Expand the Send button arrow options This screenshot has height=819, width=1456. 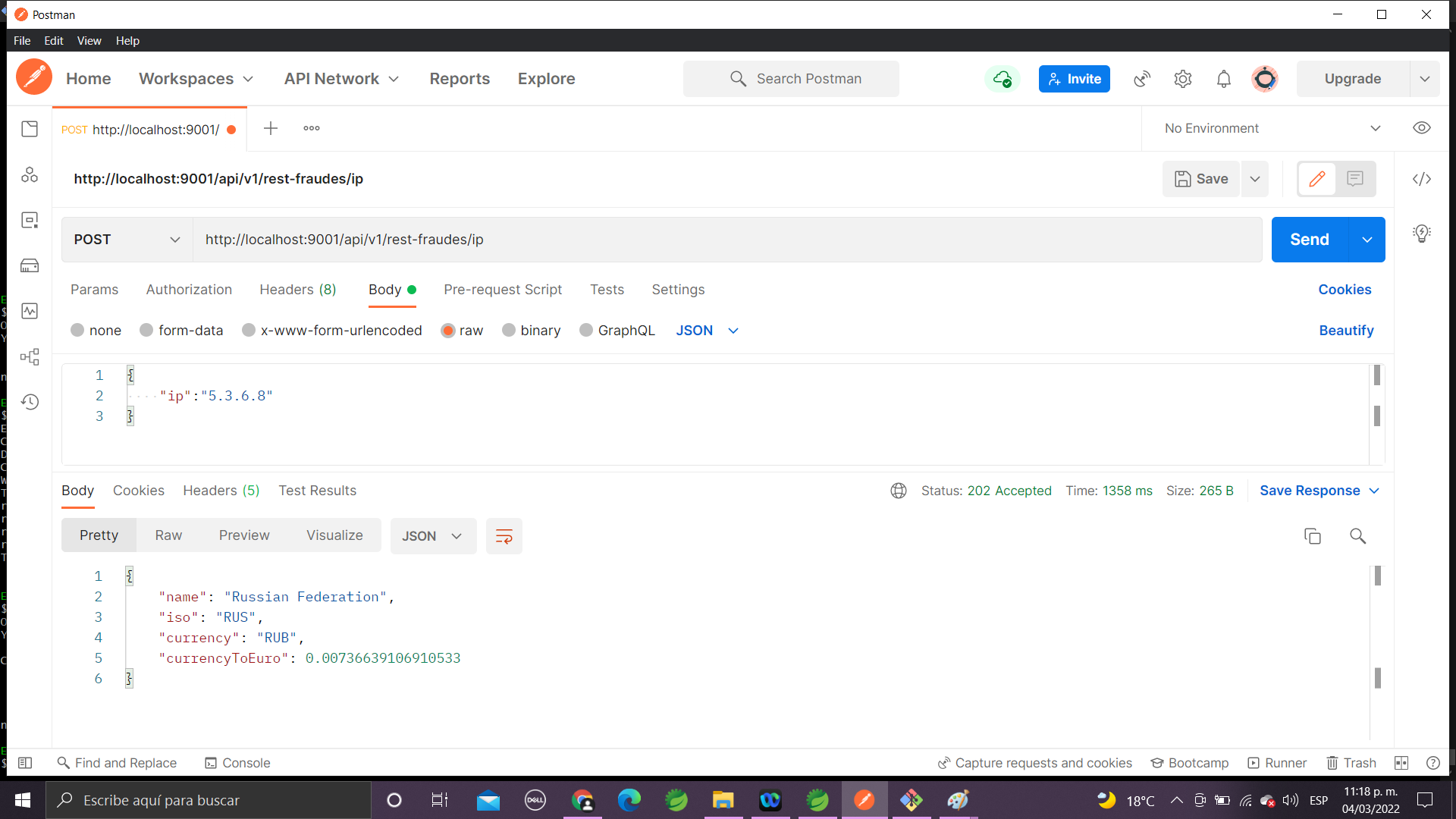click(x=1367, y=240)
